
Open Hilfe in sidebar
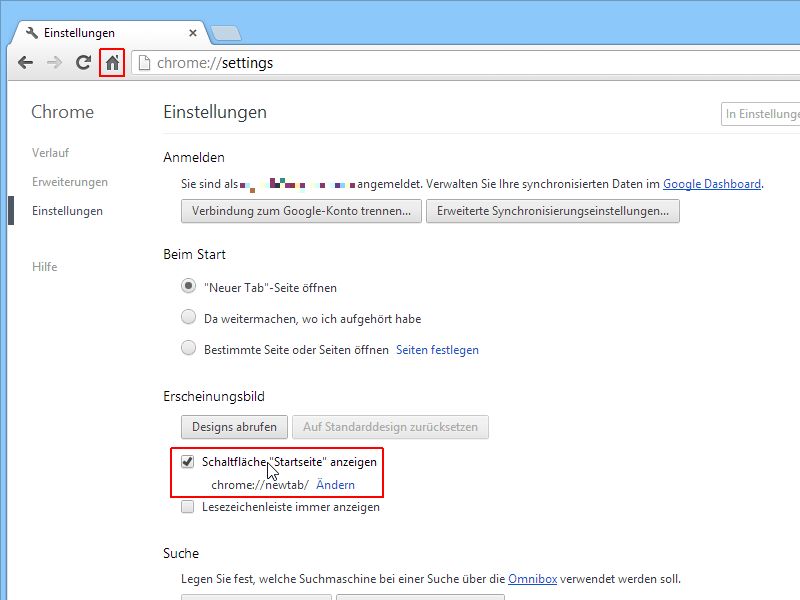point(44,267)
